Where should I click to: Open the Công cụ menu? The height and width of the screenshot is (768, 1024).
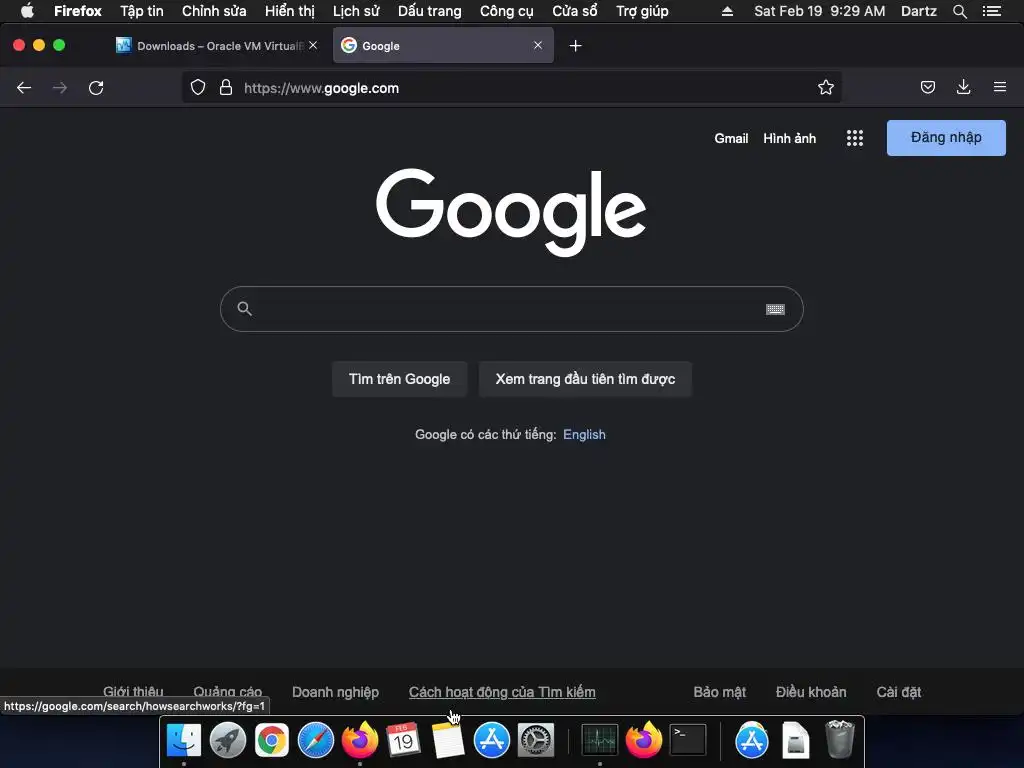(x=506, y=11)
